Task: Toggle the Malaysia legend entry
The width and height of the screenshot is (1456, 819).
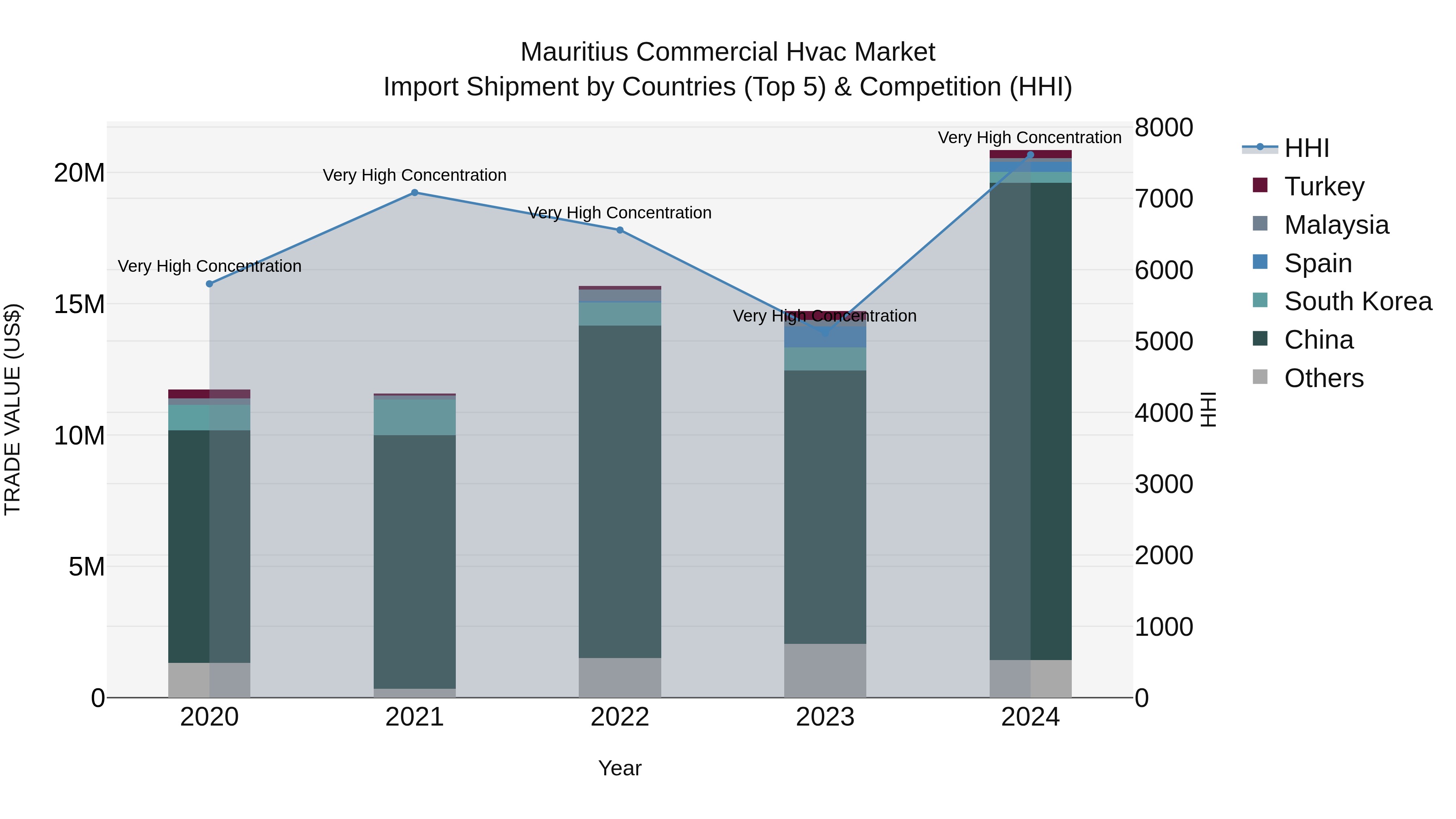Action: (1321, 224)
